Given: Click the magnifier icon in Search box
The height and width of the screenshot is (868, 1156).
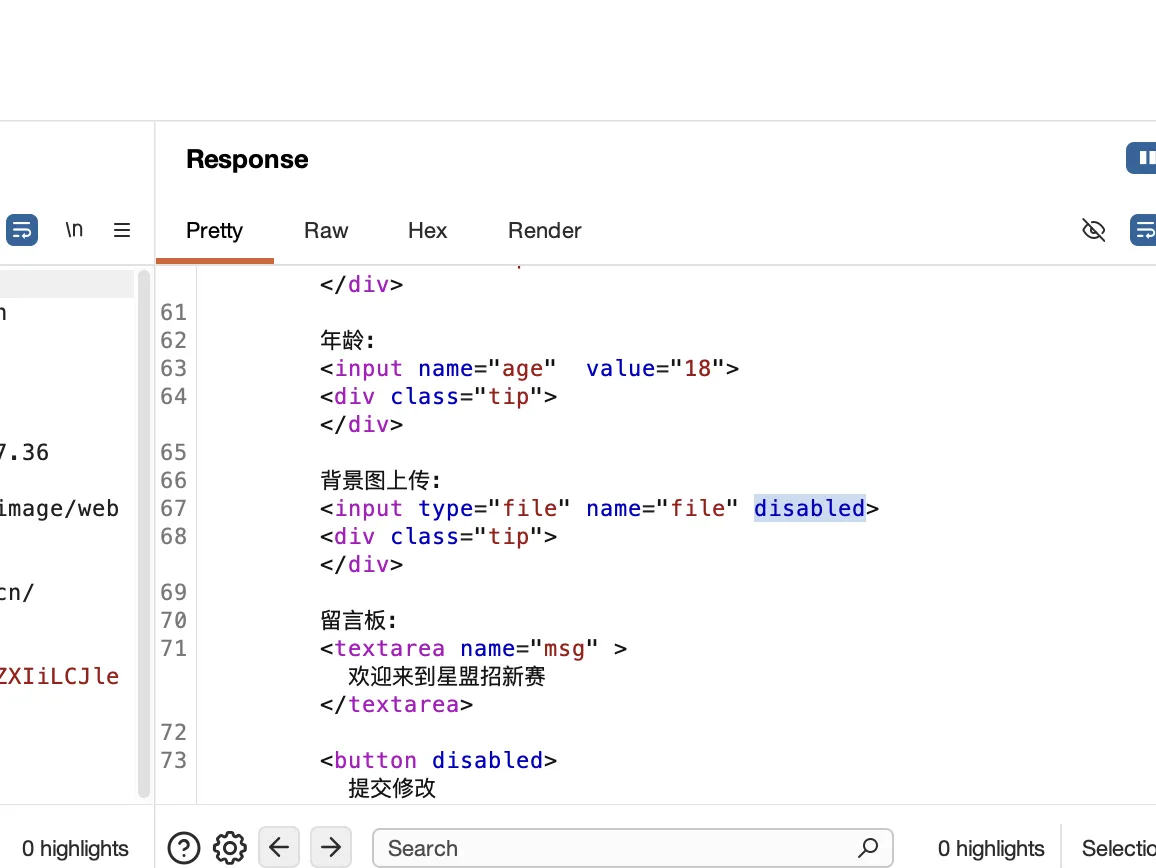Looking at the screenshot, I should [x=868, y=848].
